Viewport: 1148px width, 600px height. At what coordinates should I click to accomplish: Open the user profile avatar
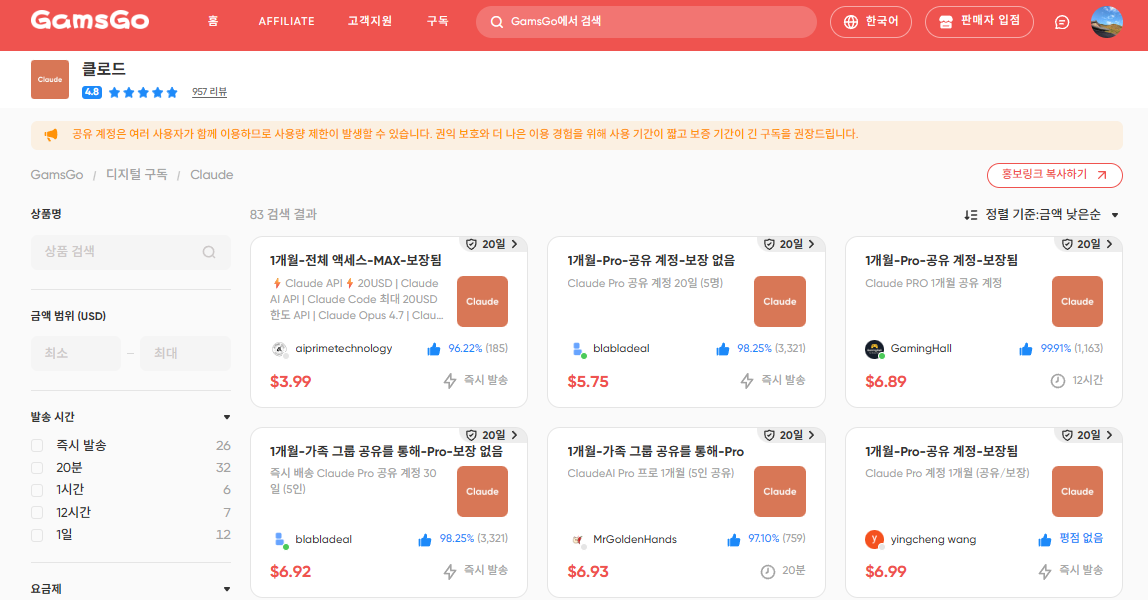[1106, 22]
